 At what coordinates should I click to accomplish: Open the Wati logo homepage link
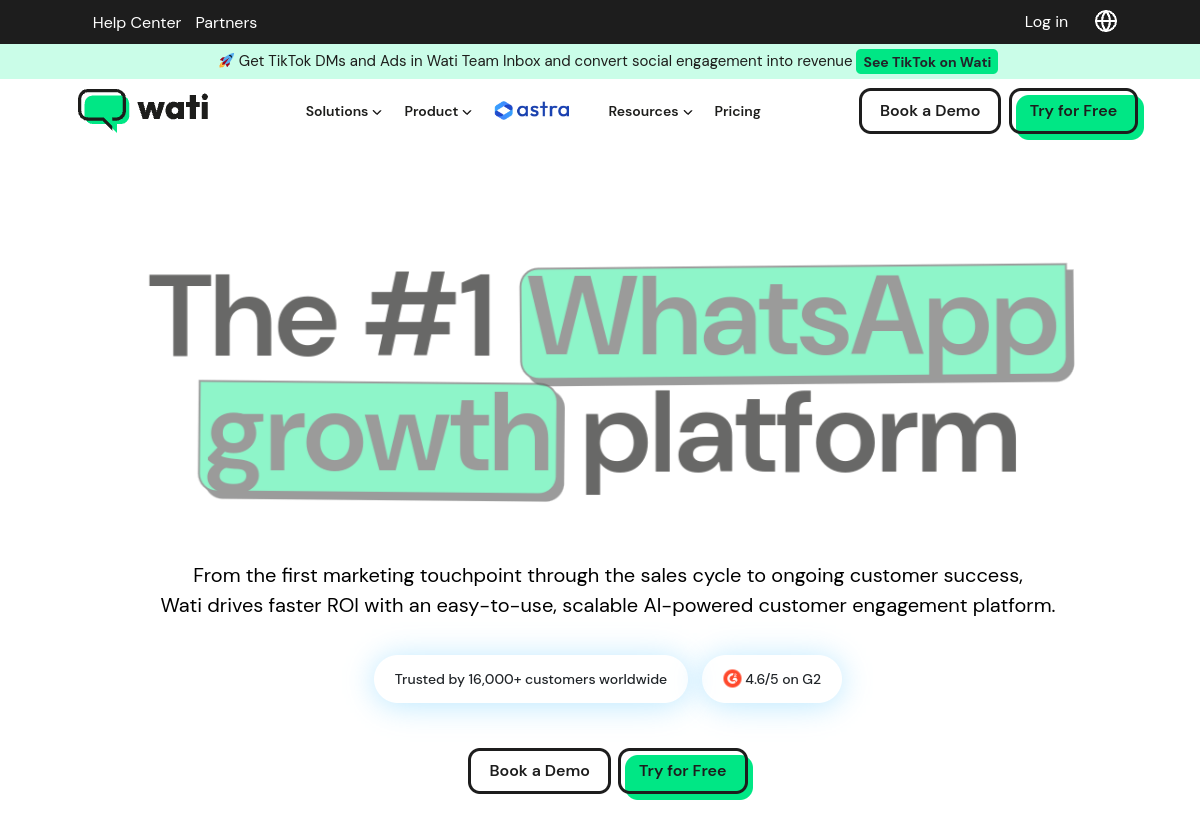(143, 109)
